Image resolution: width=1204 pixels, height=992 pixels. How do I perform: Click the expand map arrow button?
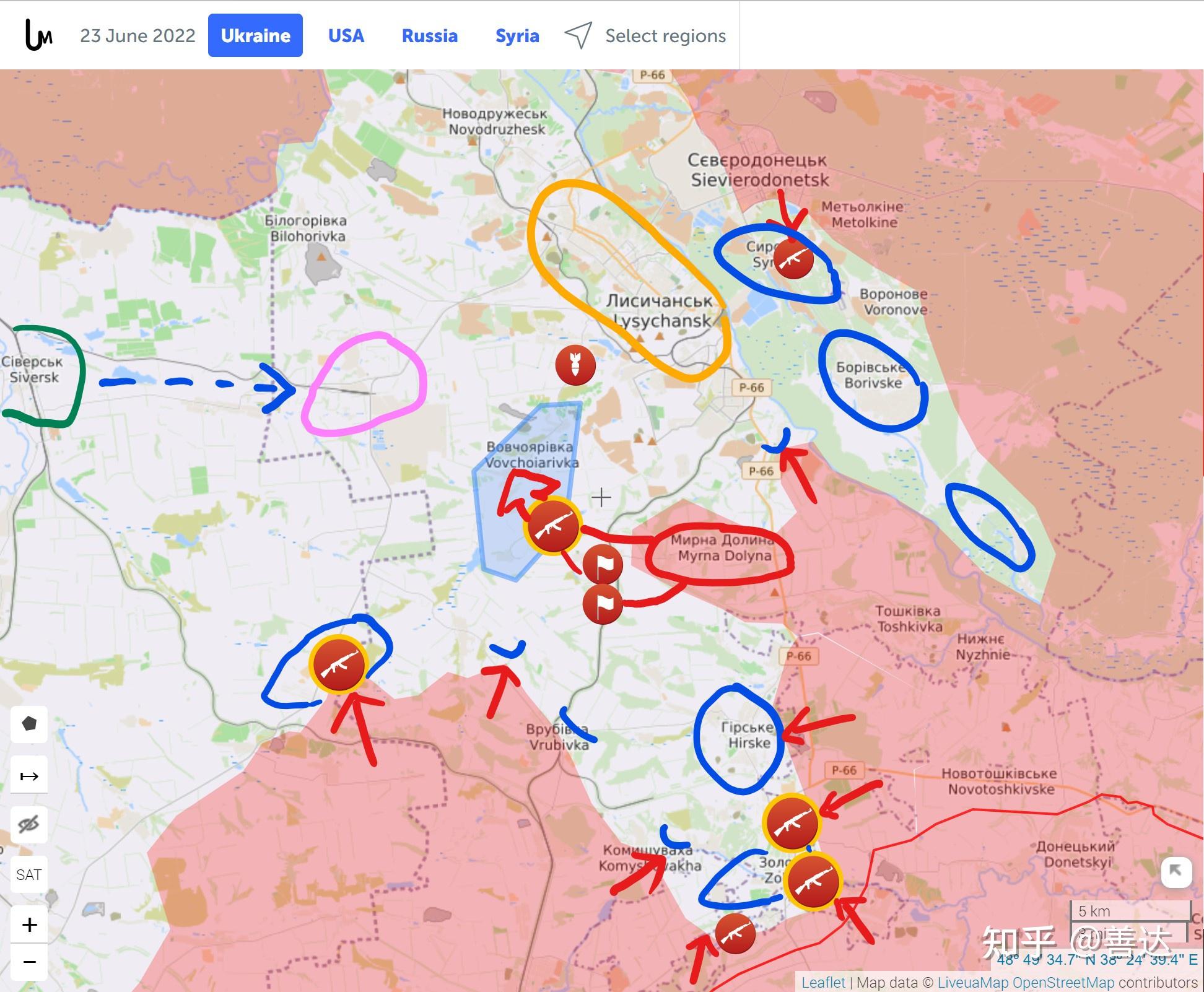point(1176,872)
